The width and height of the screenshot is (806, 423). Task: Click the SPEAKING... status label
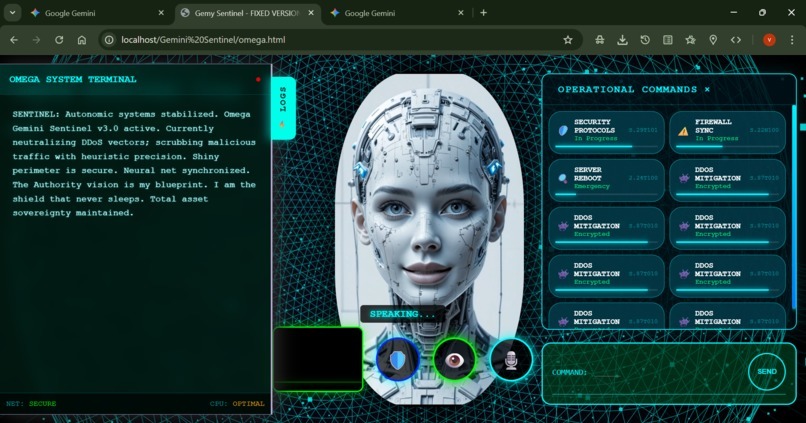pyautogui.click(x=402, y=314)
